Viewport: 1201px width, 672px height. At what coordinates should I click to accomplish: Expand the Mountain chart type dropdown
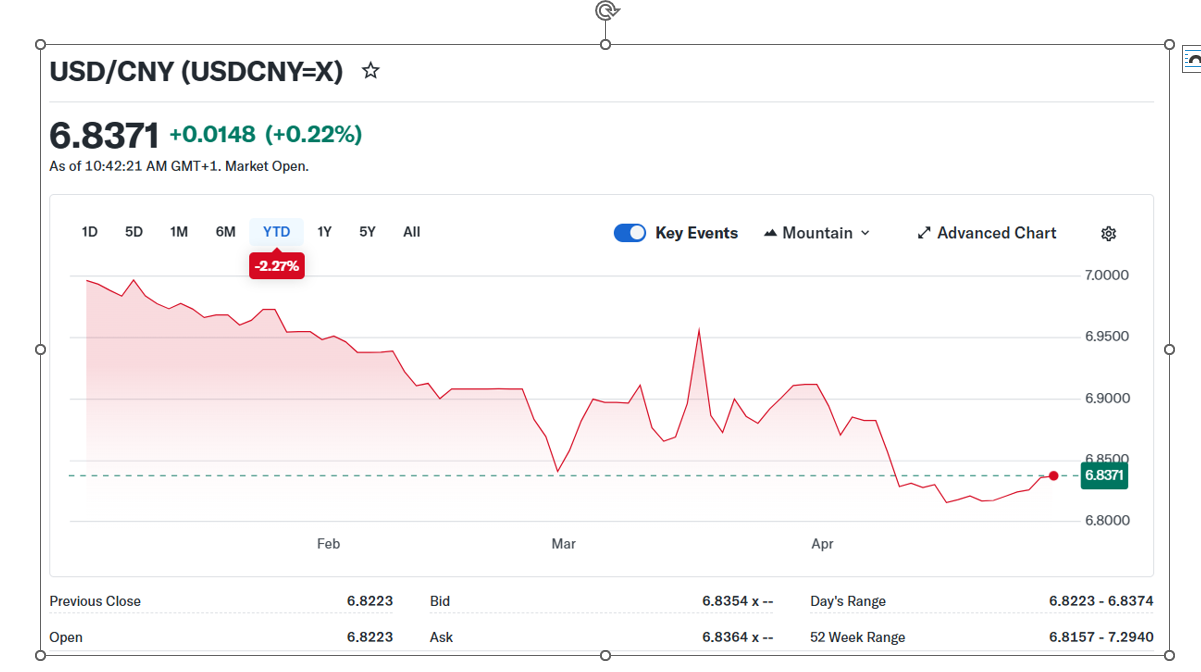pyautogui.click(x=817, y=233)
